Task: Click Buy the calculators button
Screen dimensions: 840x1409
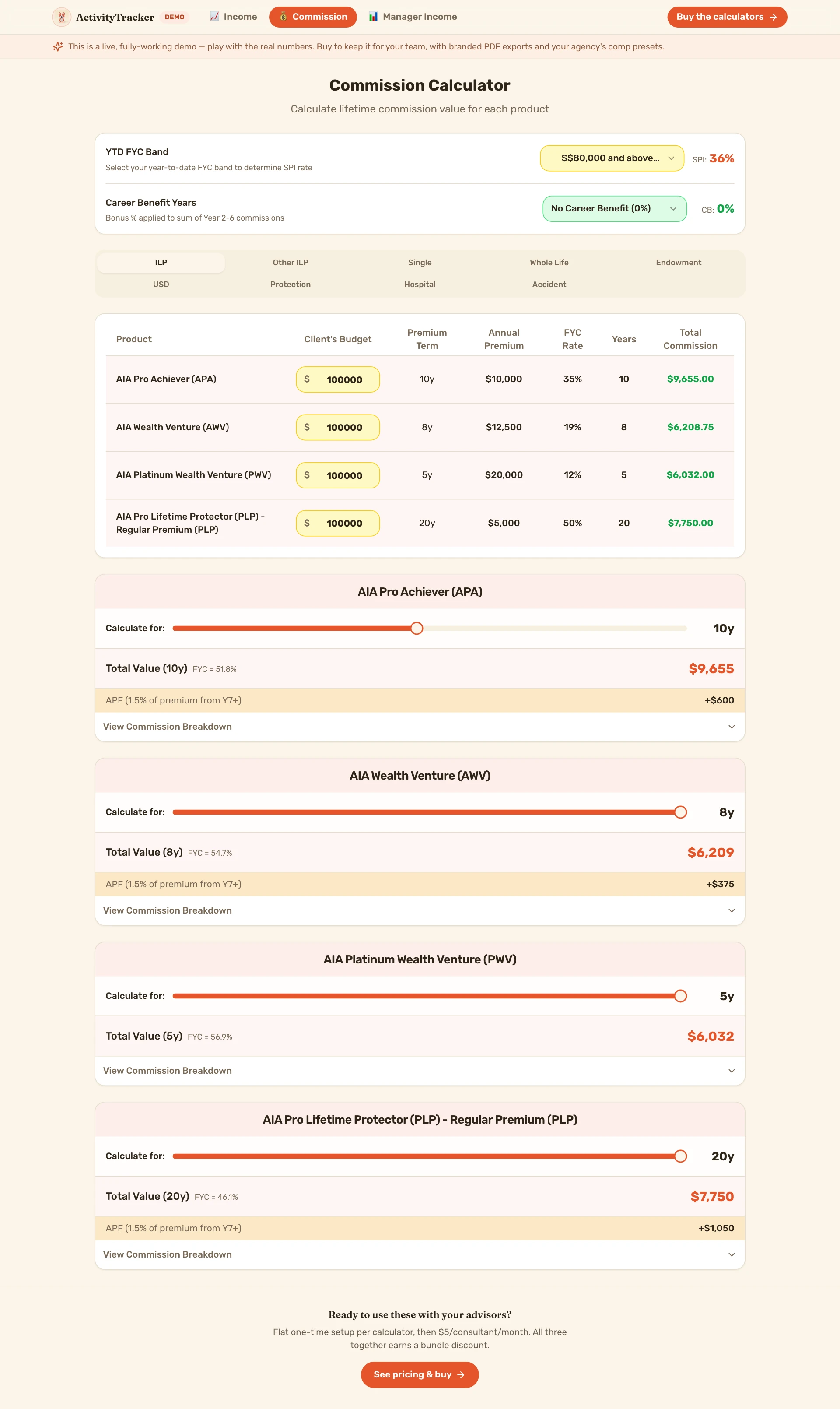Action: coord(727,17)
